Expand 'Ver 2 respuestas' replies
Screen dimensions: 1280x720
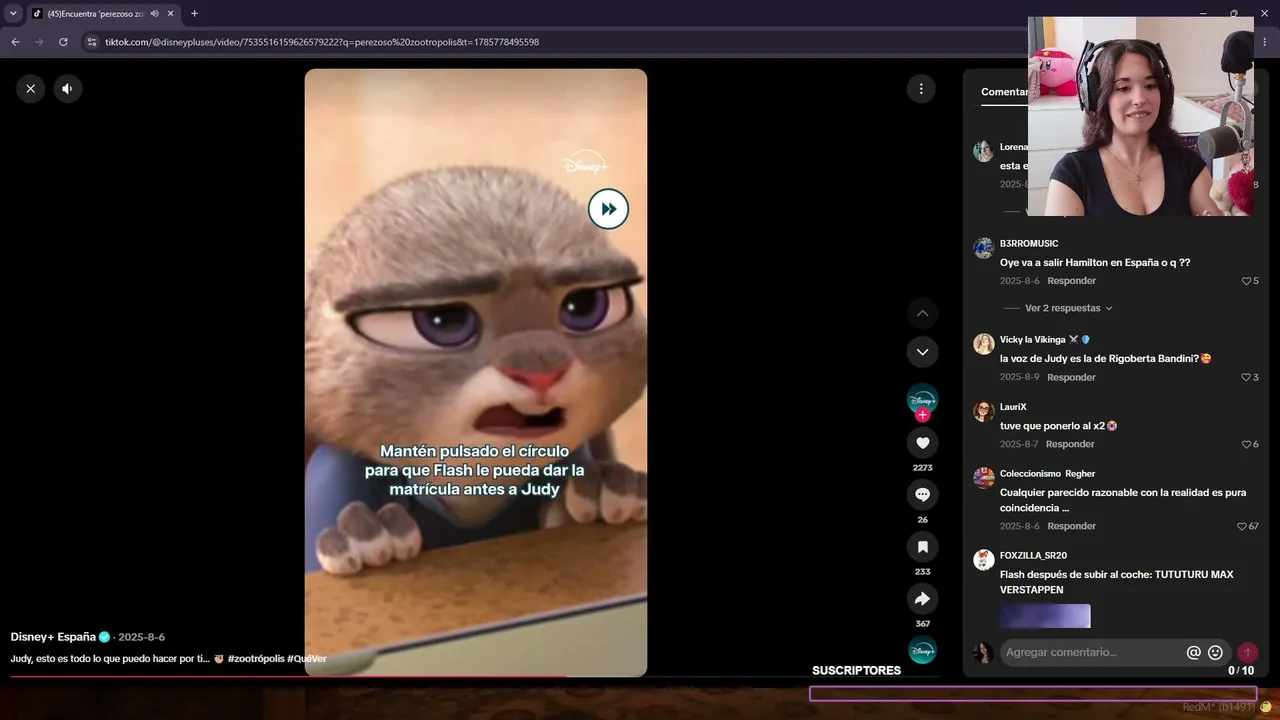(x=1068, y=308)
